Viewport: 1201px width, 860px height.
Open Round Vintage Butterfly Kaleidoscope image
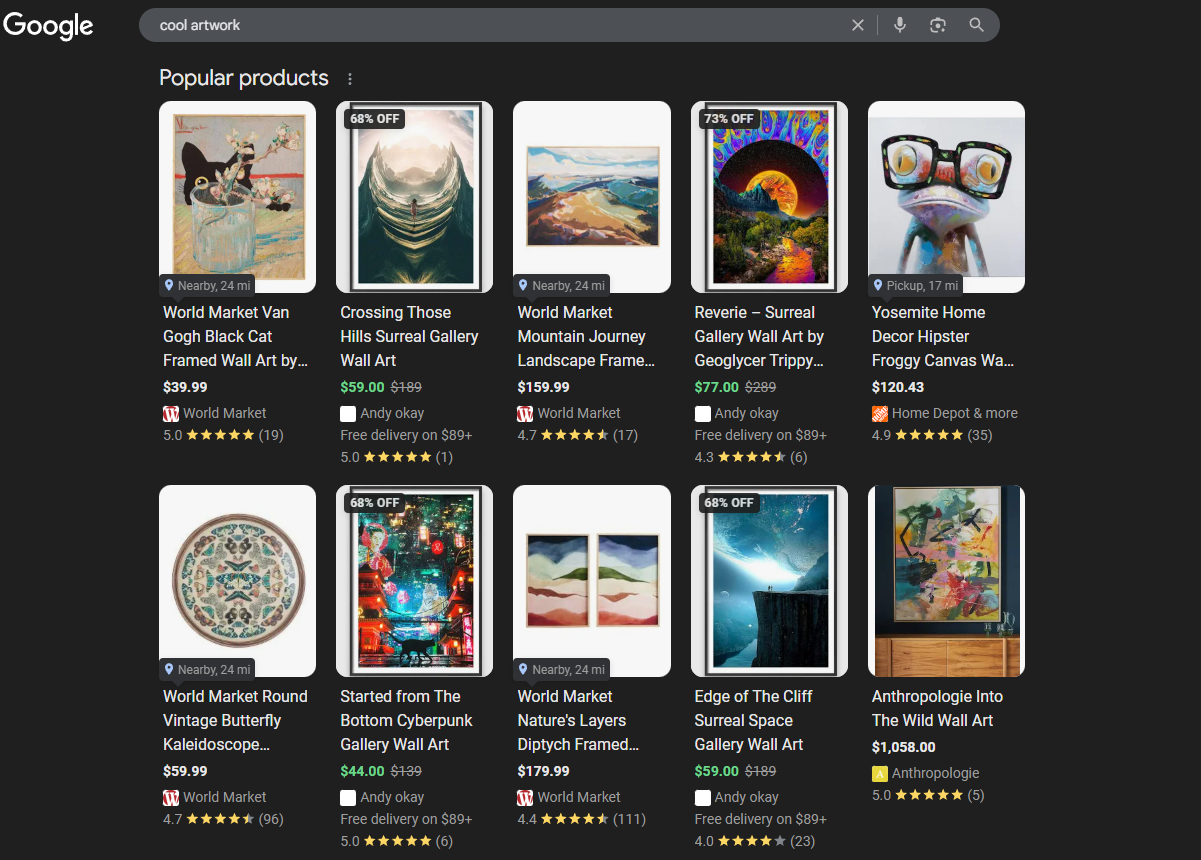point(237,581)
